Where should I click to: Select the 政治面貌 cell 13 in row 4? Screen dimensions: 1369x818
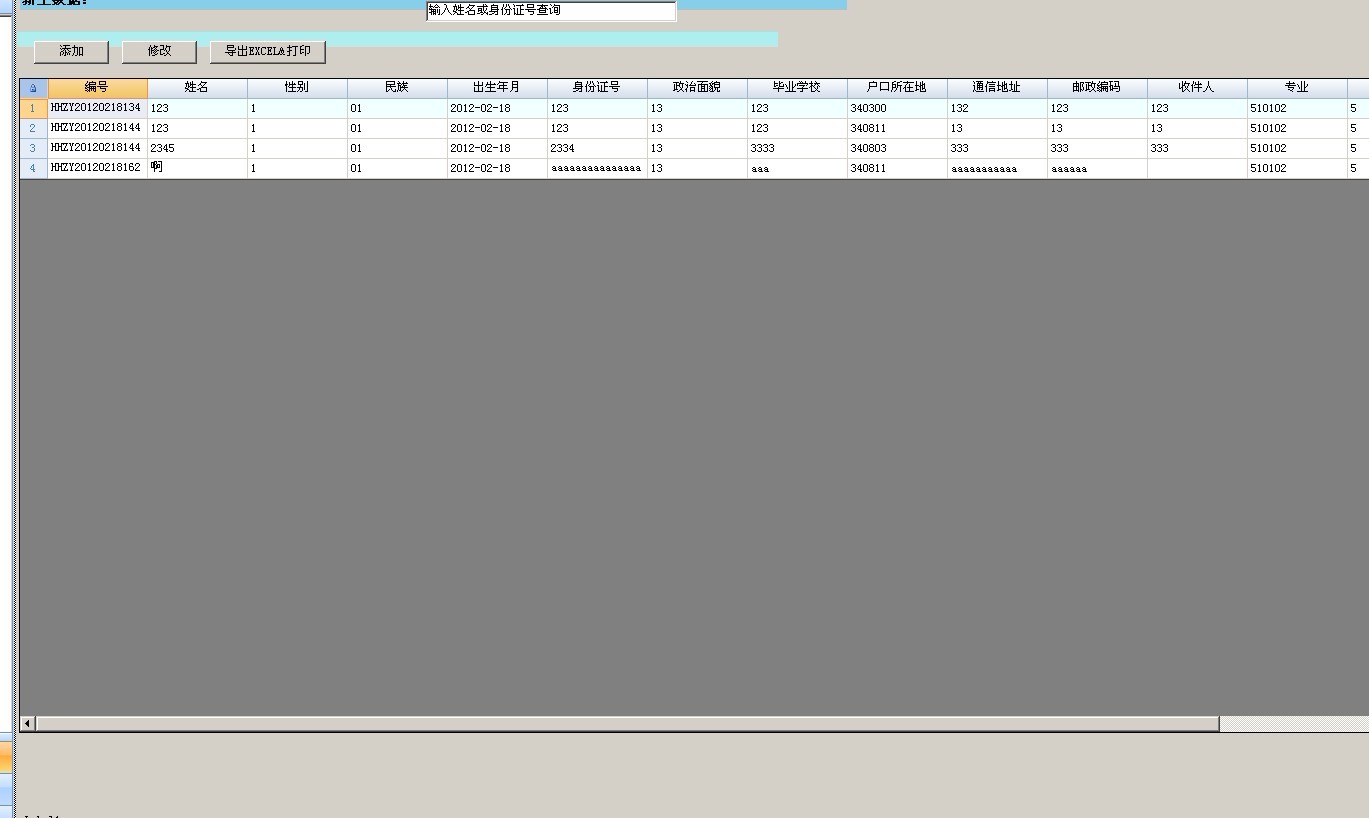pyautogui.click(x=697, y=168)
